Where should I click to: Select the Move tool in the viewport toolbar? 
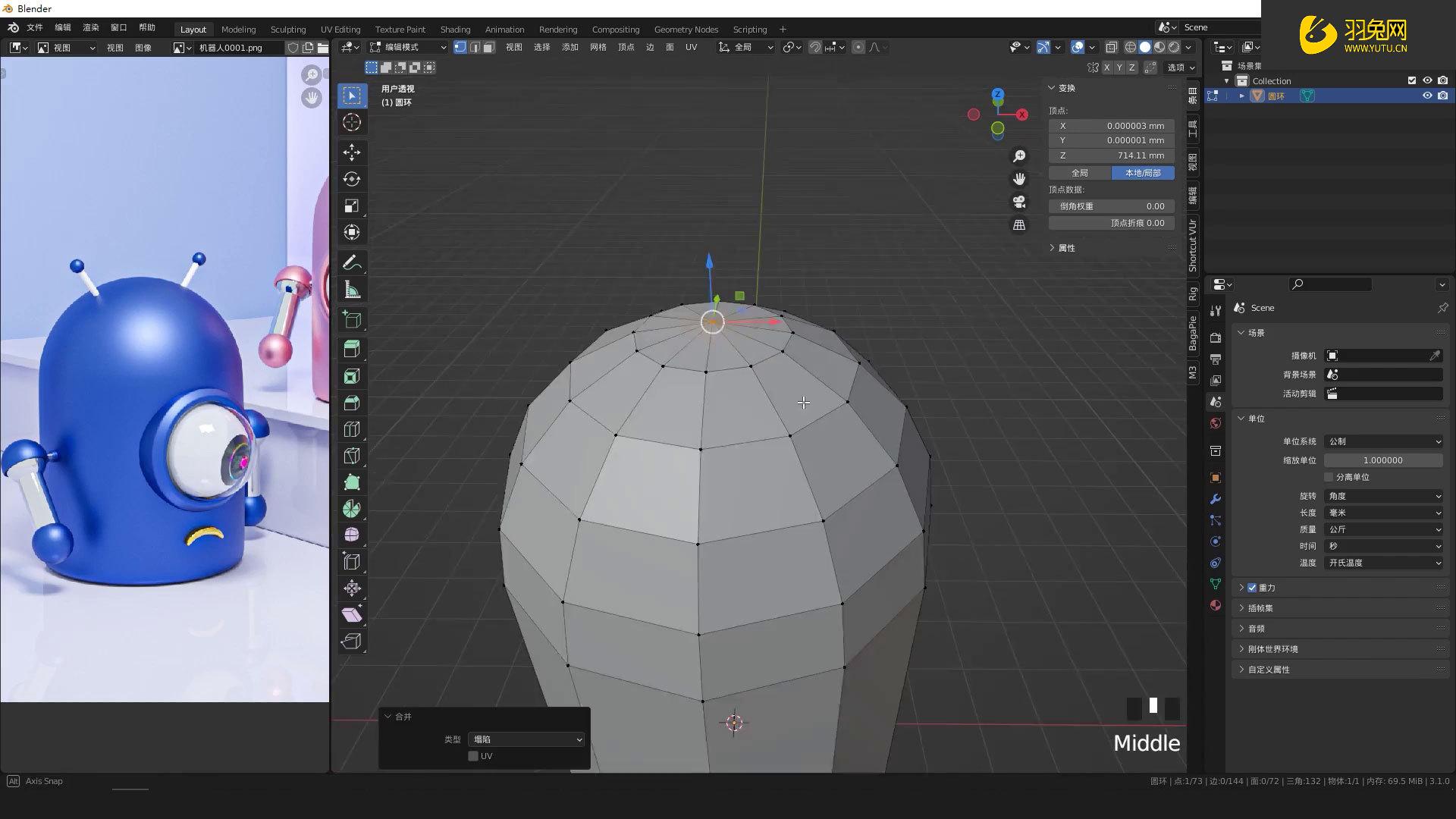coord(352,152)
